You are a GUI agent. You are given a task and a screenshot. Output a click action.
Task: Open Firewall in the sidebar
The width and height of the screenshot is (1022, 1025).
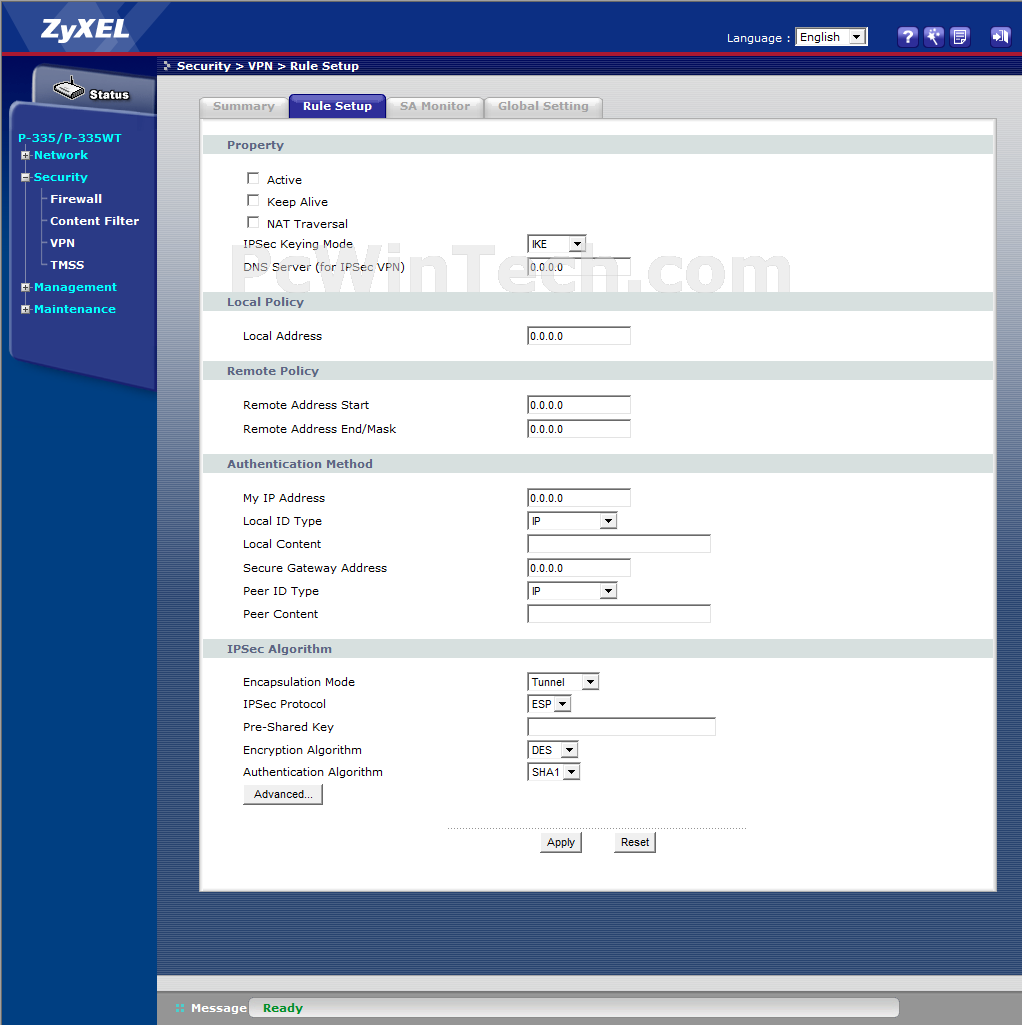(x=76, y=199)
